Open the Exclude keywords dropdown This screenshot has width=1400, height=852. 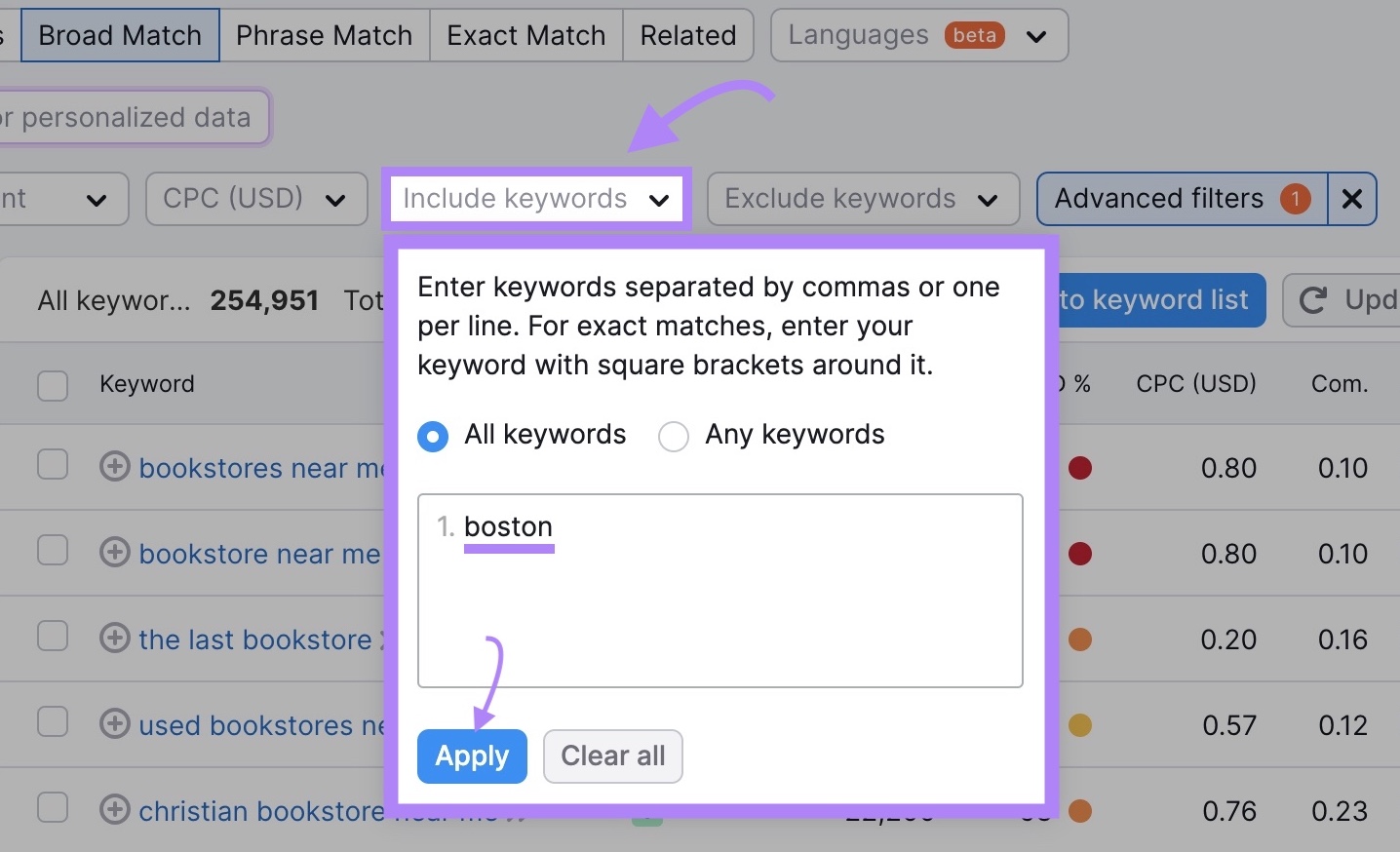pyautogui.click(x=863, y=199)
